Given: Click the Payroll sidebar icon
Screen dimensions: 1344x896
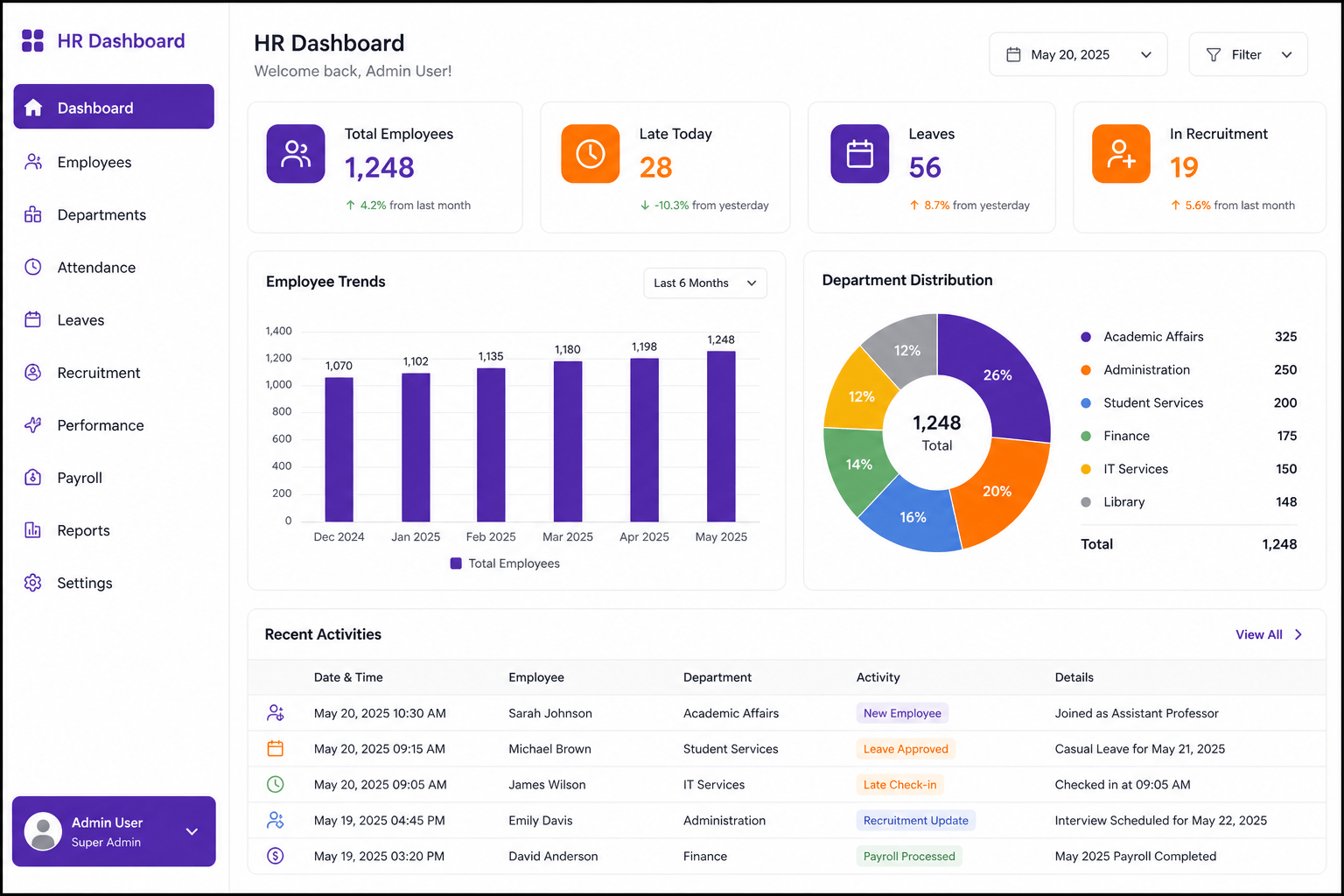Looking at the screenshot, I should [x=33, y=477].
